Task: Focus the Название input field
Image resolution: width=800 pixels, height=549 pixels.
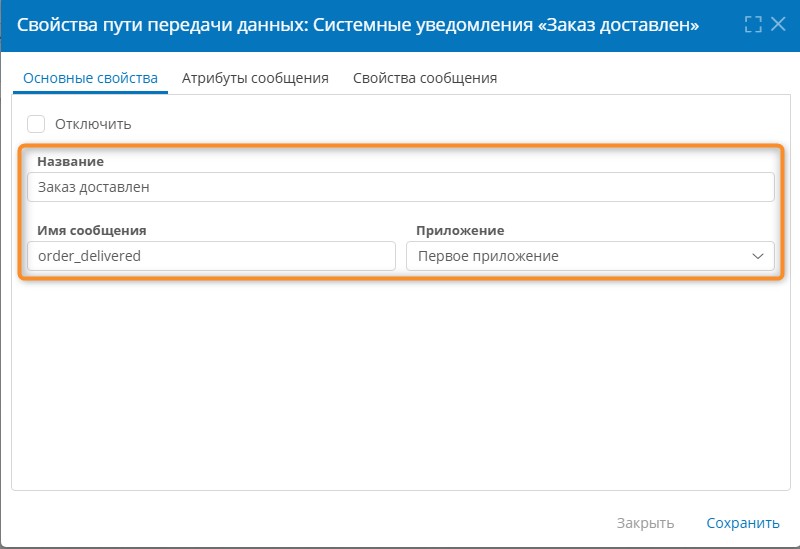Action: (400, 187)
